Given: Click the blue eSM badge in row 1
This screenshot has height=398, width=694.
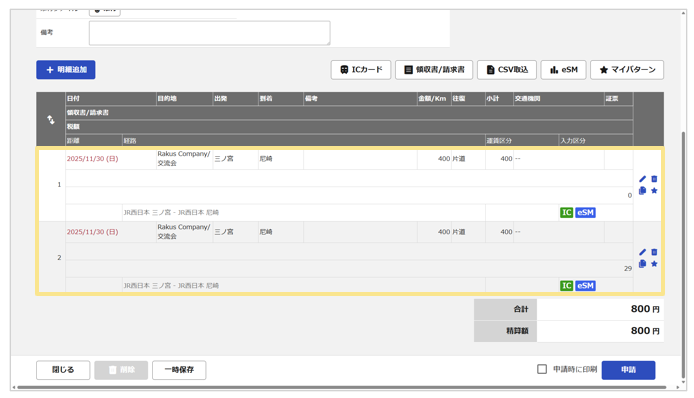Looking at the screenshot, I should pyautogui.click(x=585, y=213).
